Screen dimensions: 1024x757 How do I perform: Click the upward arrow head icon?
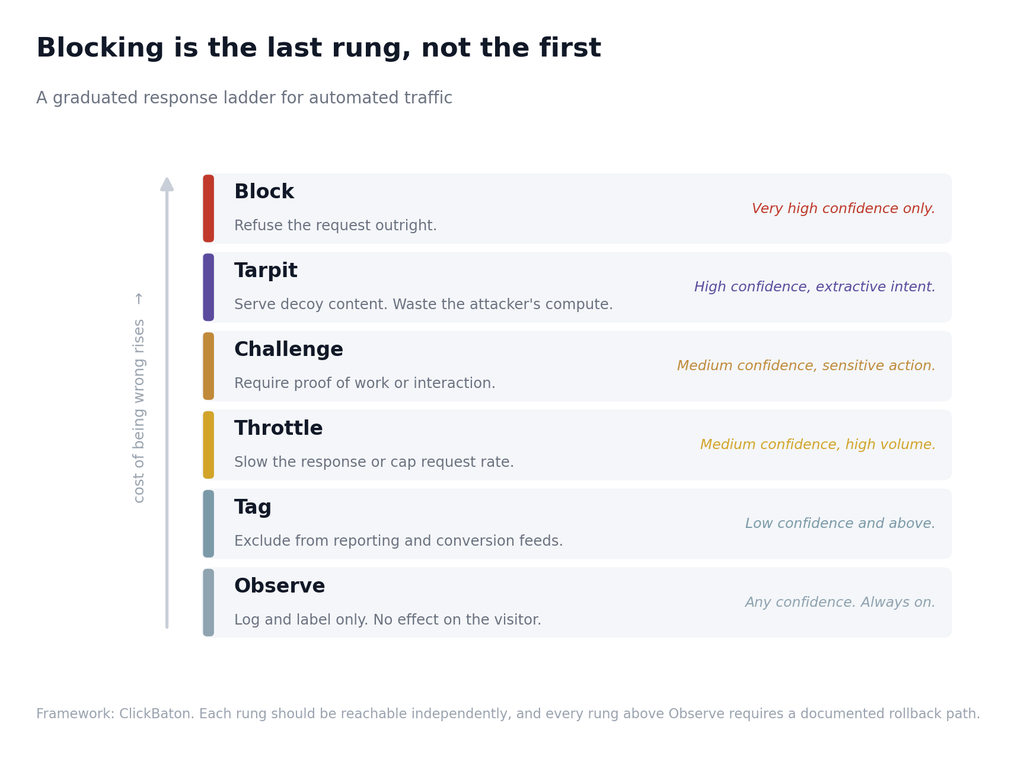(167, 184)
